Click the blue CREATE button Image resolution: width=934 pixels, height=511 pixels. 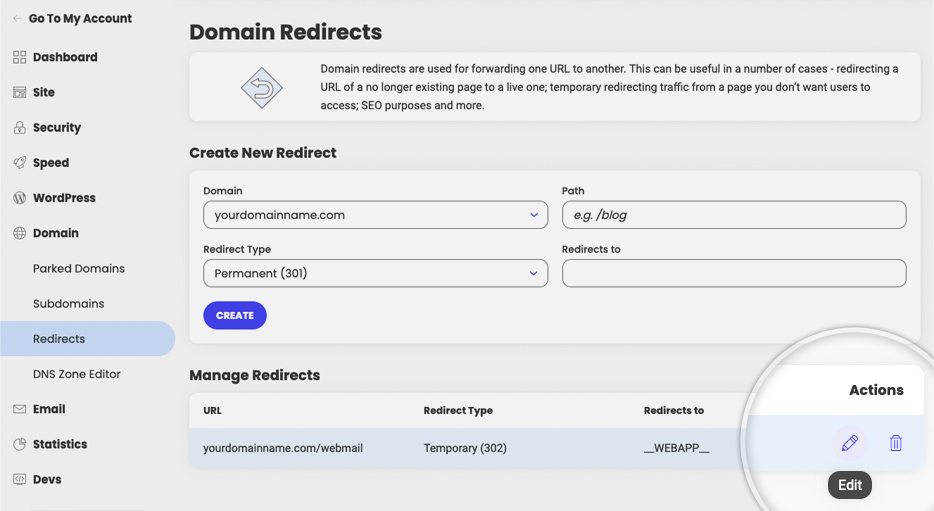click(x=235, y=316)
